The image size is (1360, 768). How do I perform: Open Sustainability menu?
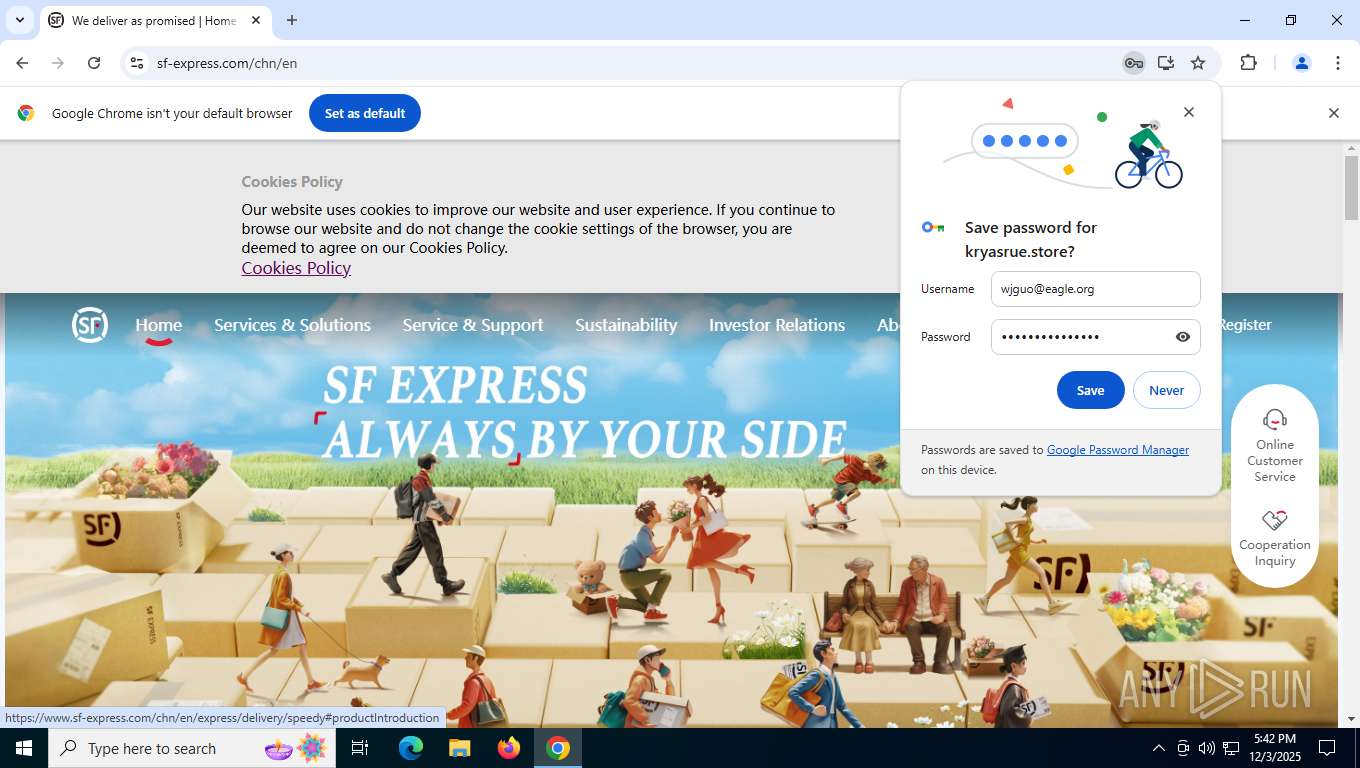click(626, 325)
